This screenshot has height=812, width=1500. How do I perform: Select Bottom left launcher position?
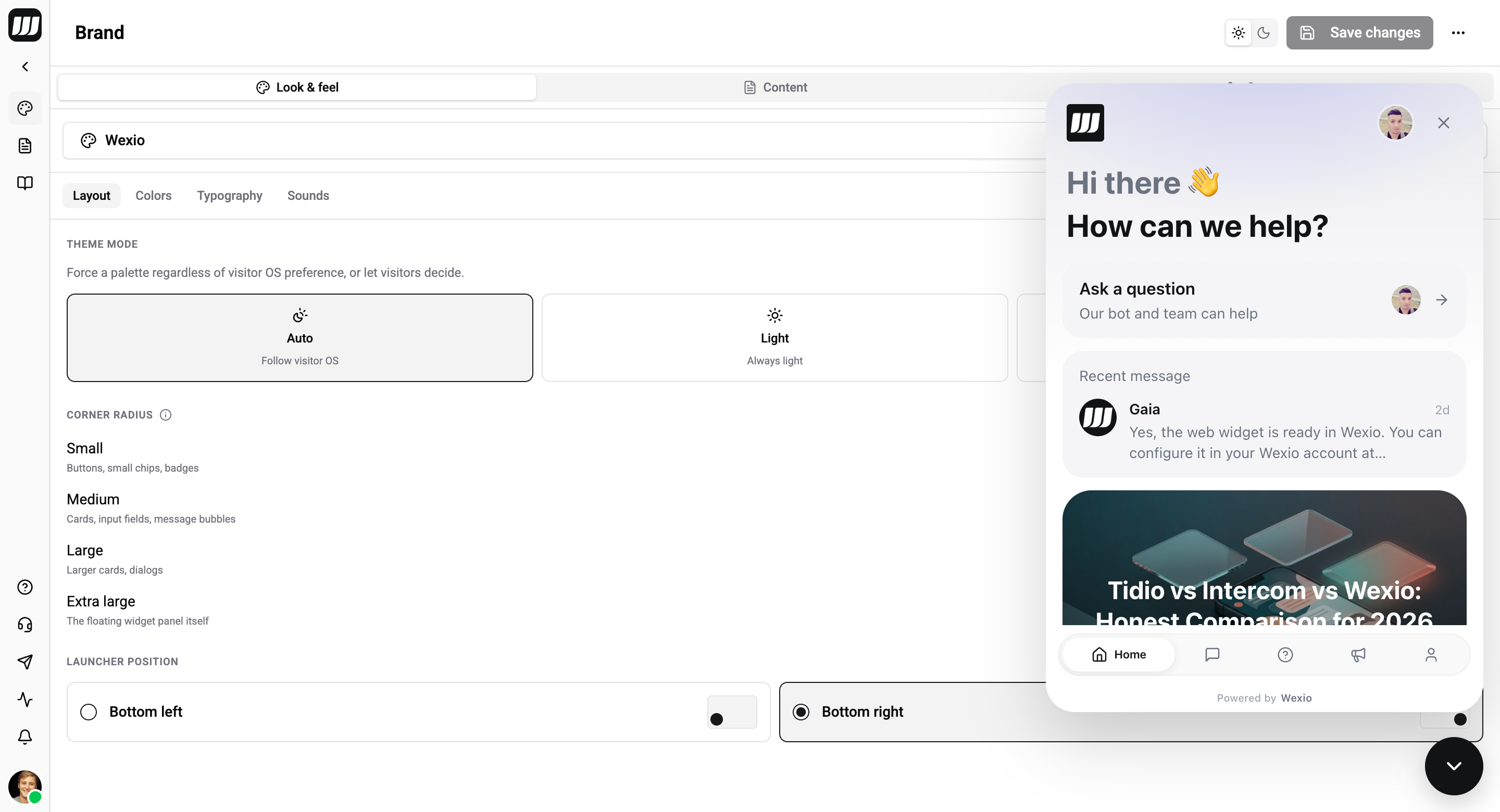pos(418,712)
